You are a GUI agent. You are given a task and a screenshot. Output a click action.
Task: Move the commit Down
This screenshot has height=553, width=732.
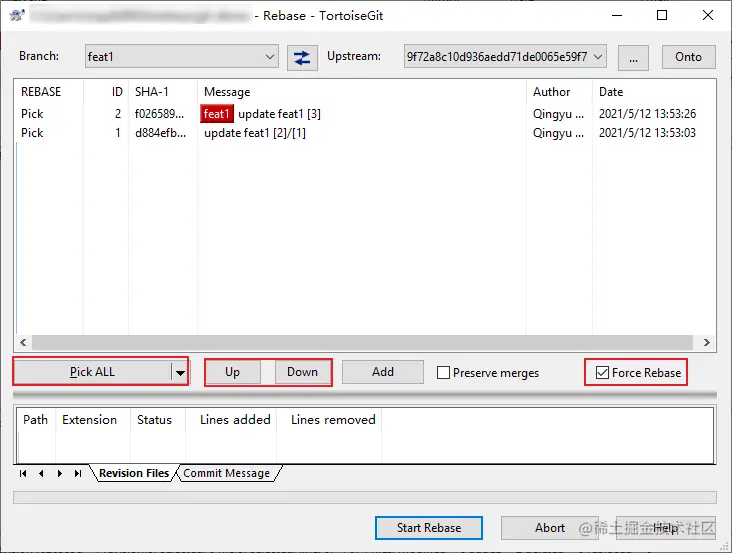point(303,372)
